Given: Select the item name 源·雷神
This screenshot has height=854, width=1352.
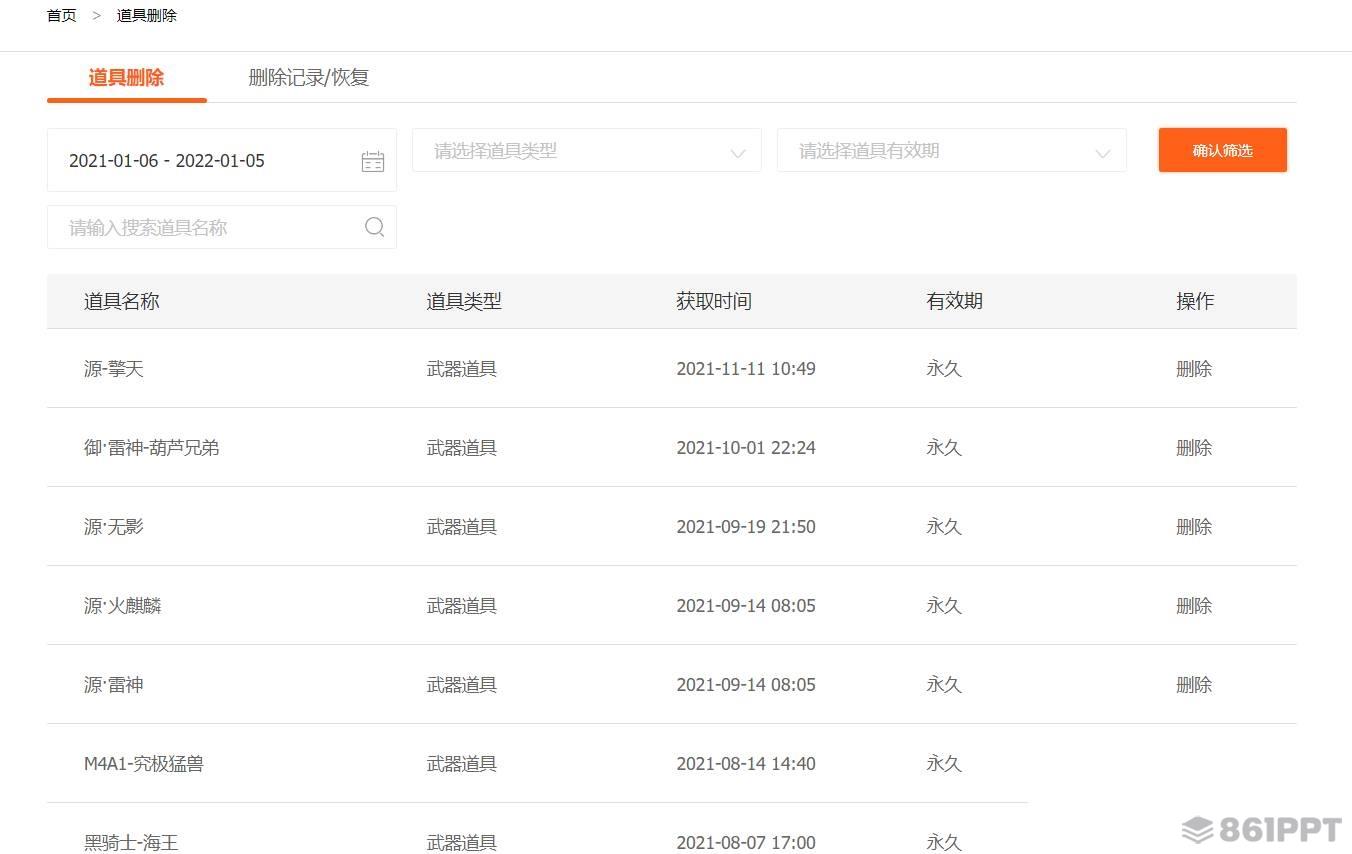Looking at the screenshot, I should pyautogui.click(x=114, y=685).
